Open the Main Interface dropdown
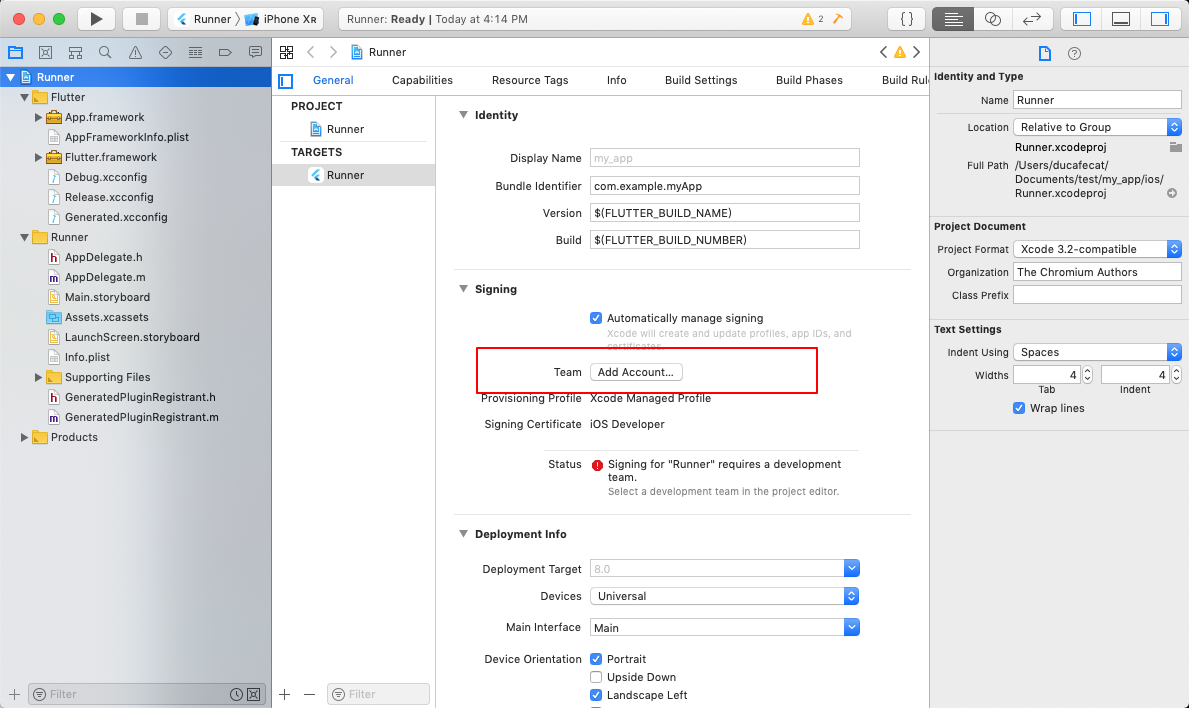 (852, 628)
